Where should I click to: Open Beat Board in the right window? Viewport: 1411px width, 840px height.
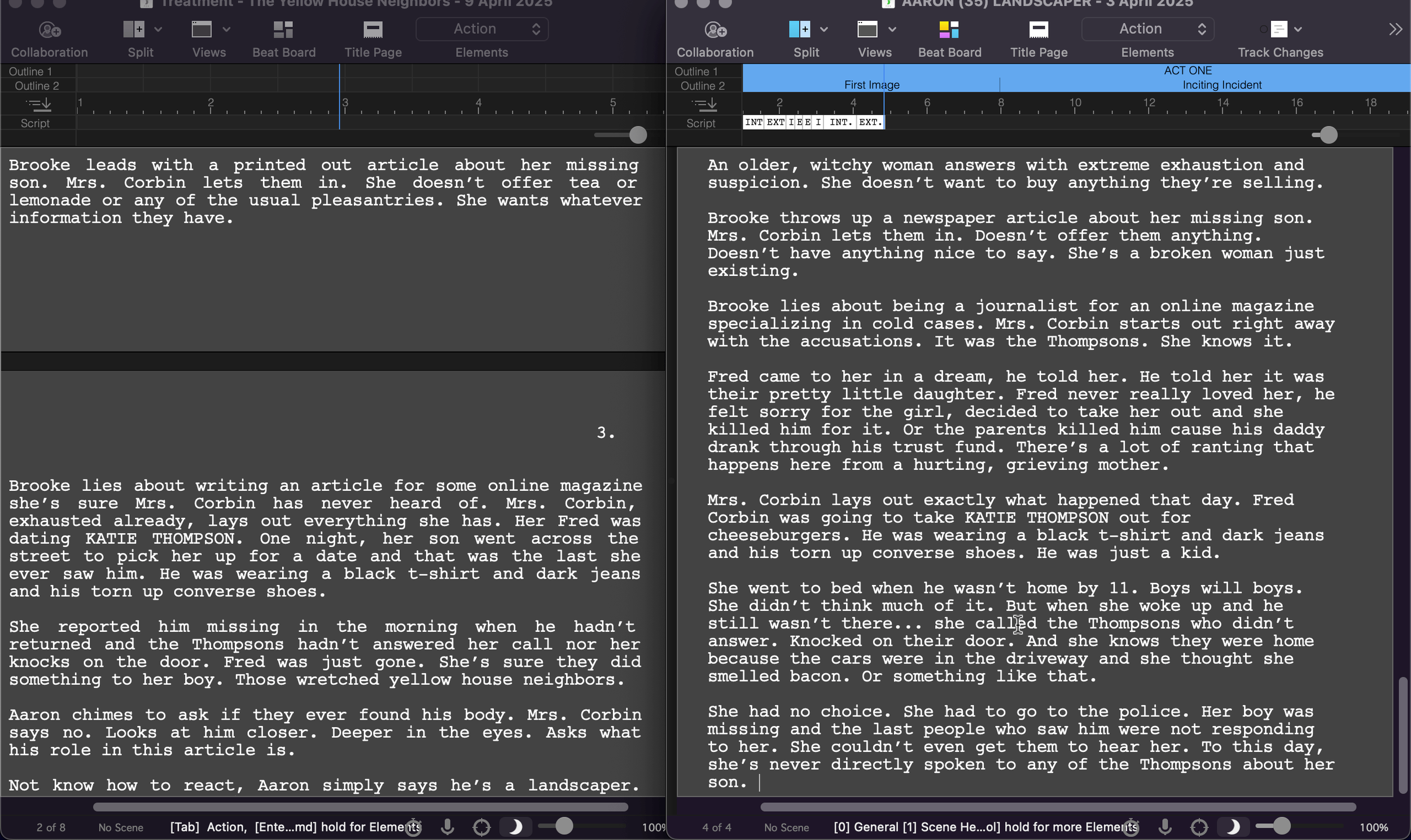tap(949, 29)
